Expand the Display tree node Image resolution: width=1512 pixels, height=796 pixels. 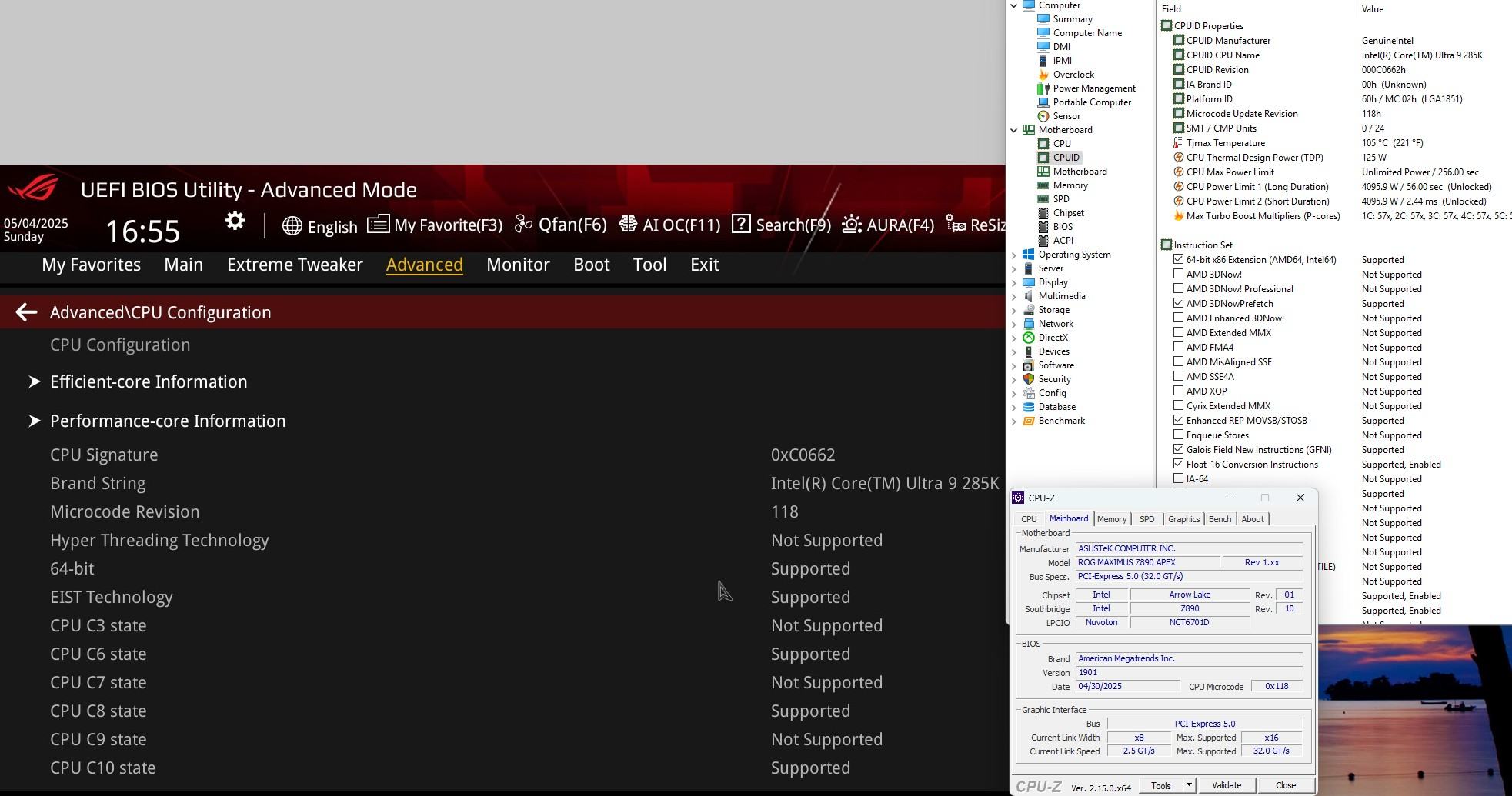1014,282
